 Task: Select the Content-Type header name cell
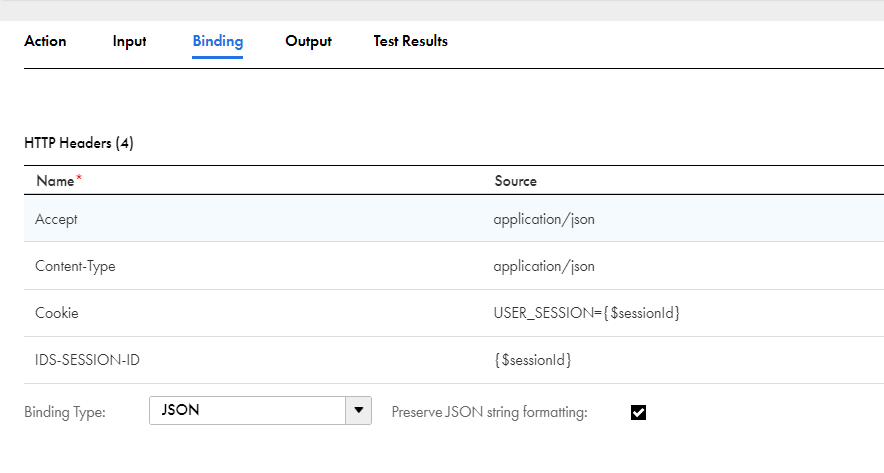point(76,266)
